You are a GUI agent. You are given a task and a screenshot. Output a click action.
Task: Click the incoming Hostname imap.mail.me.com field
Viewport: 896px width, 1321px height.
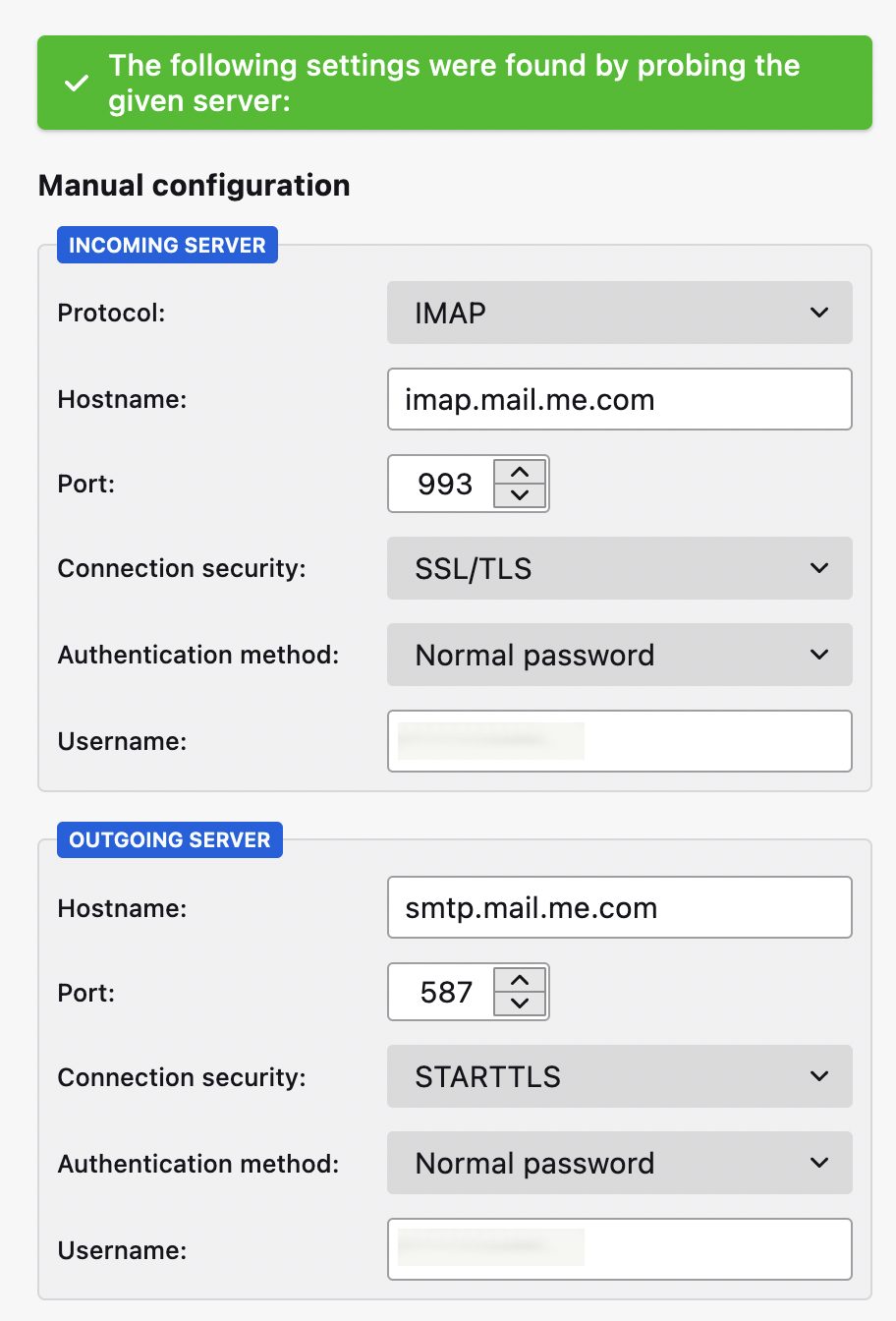pyautogui.click(x=619, y=399)
